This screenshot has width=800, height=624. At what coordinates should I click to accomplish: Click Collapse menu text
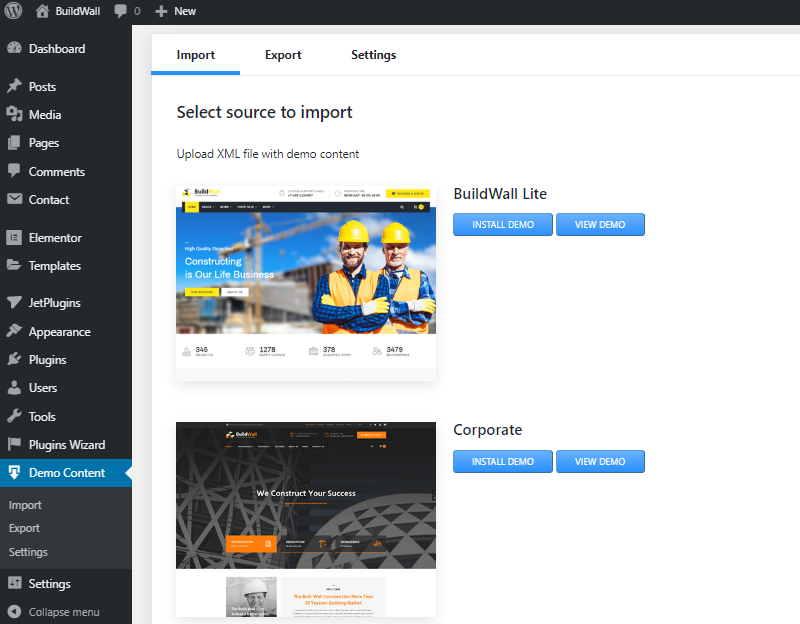(64, 612)
